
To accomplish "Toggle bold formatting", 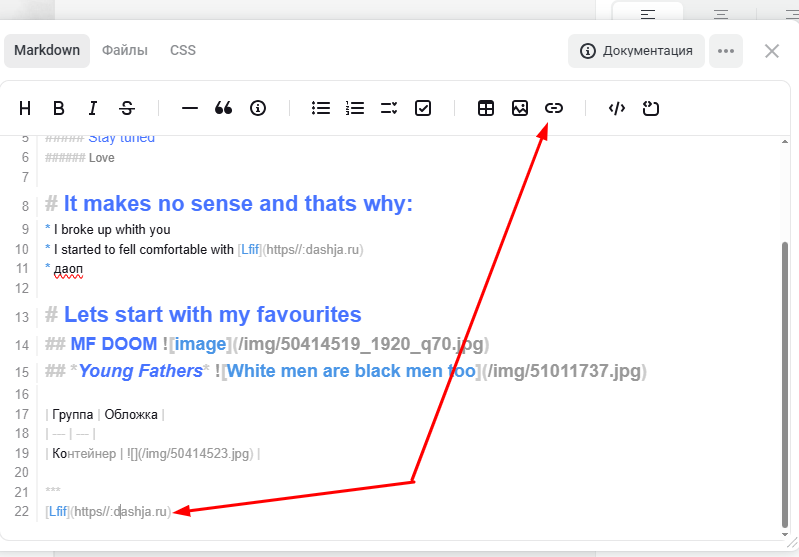I will pyautogui.click(x=59, y=108).
